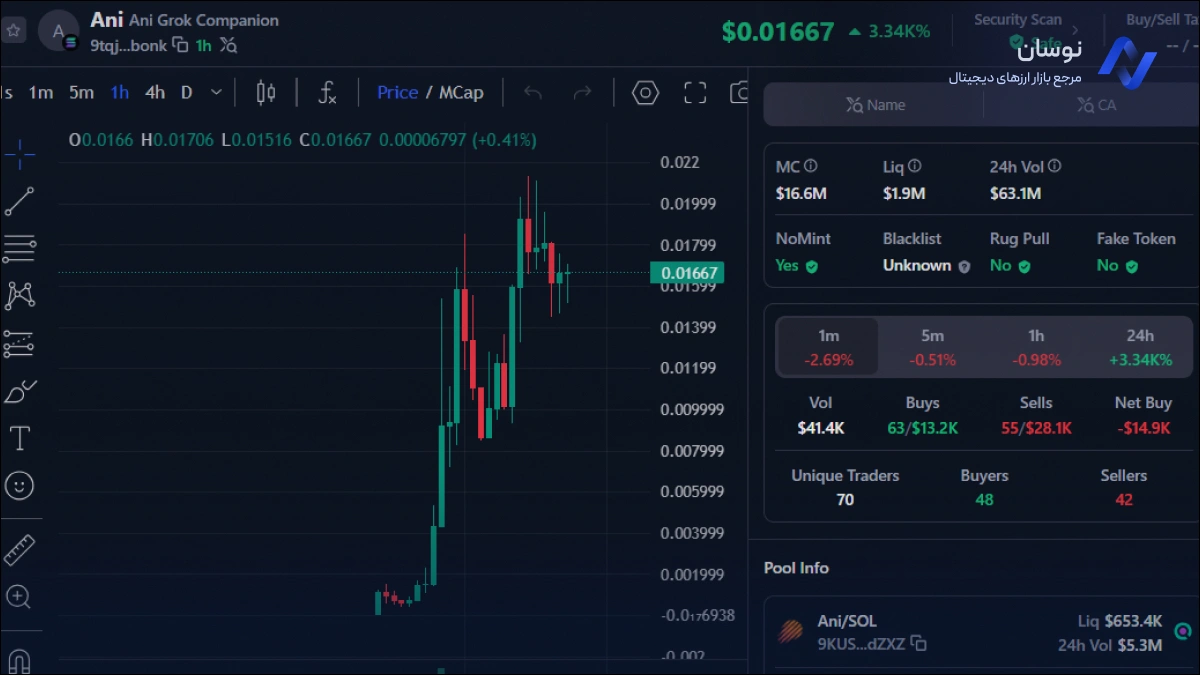Take a chart snapshot with camera icon
1200x675 pixels.
click(739, 93)
